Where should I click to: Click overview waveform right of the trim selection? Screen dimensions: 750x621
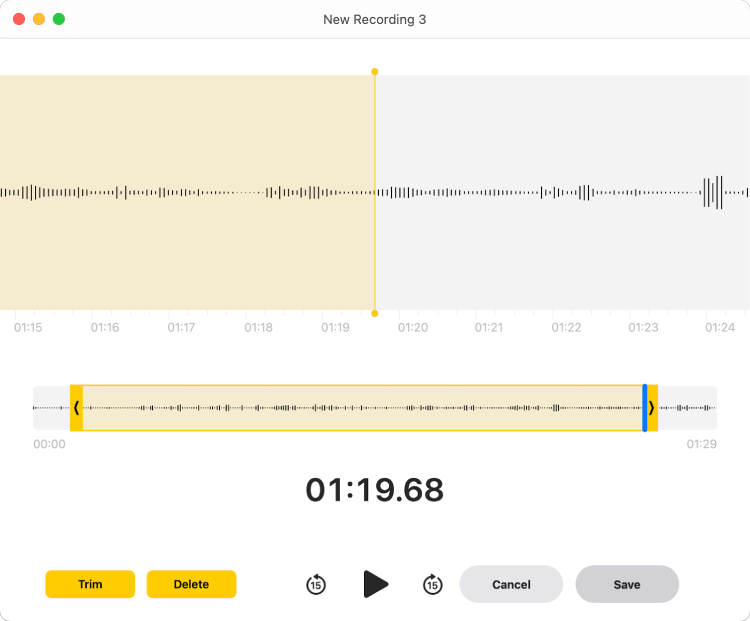pos(690,408)
